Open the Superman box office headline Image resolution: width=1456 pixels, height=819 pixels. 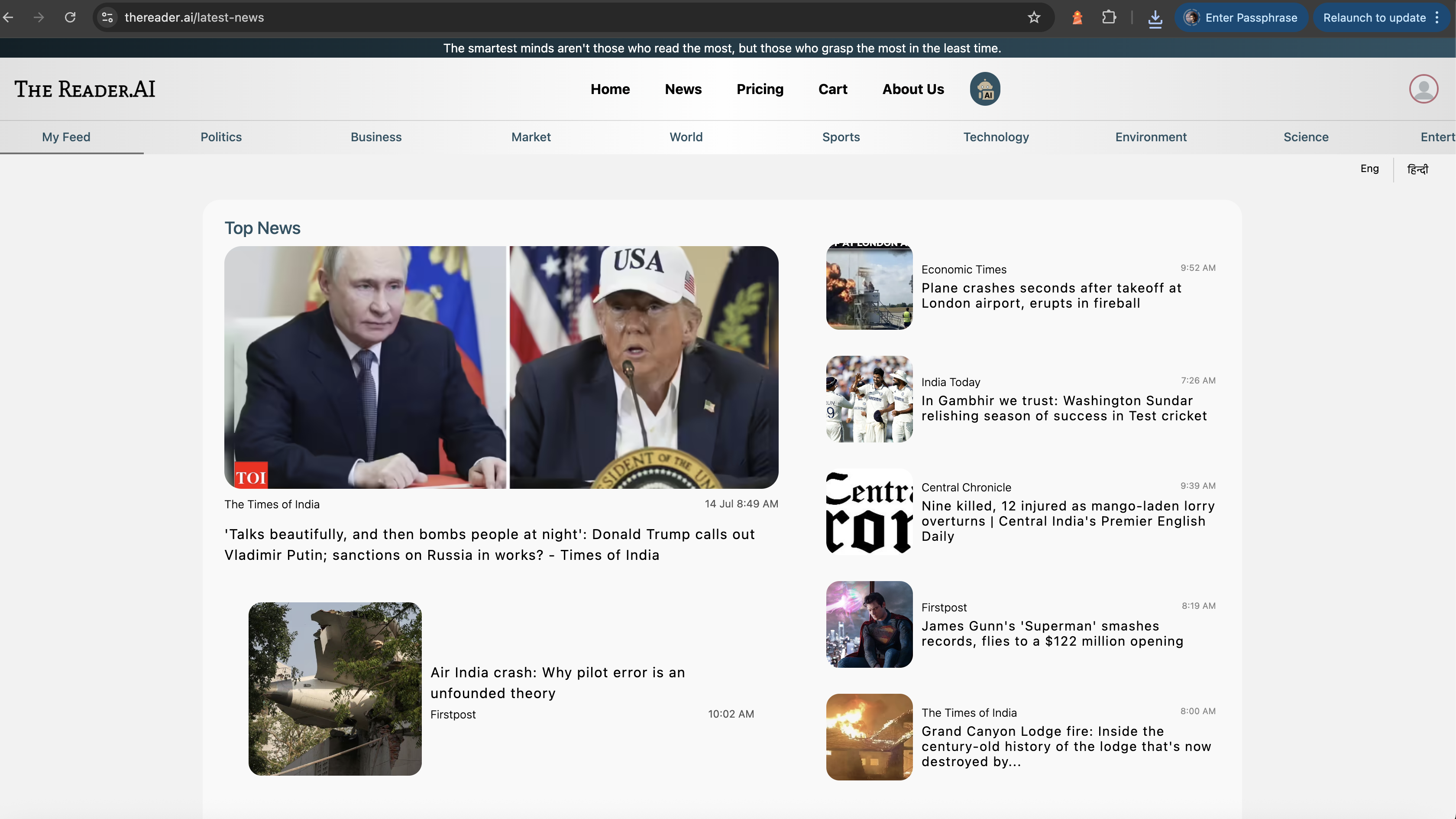pyautogui.click(x=1052, y=633)
